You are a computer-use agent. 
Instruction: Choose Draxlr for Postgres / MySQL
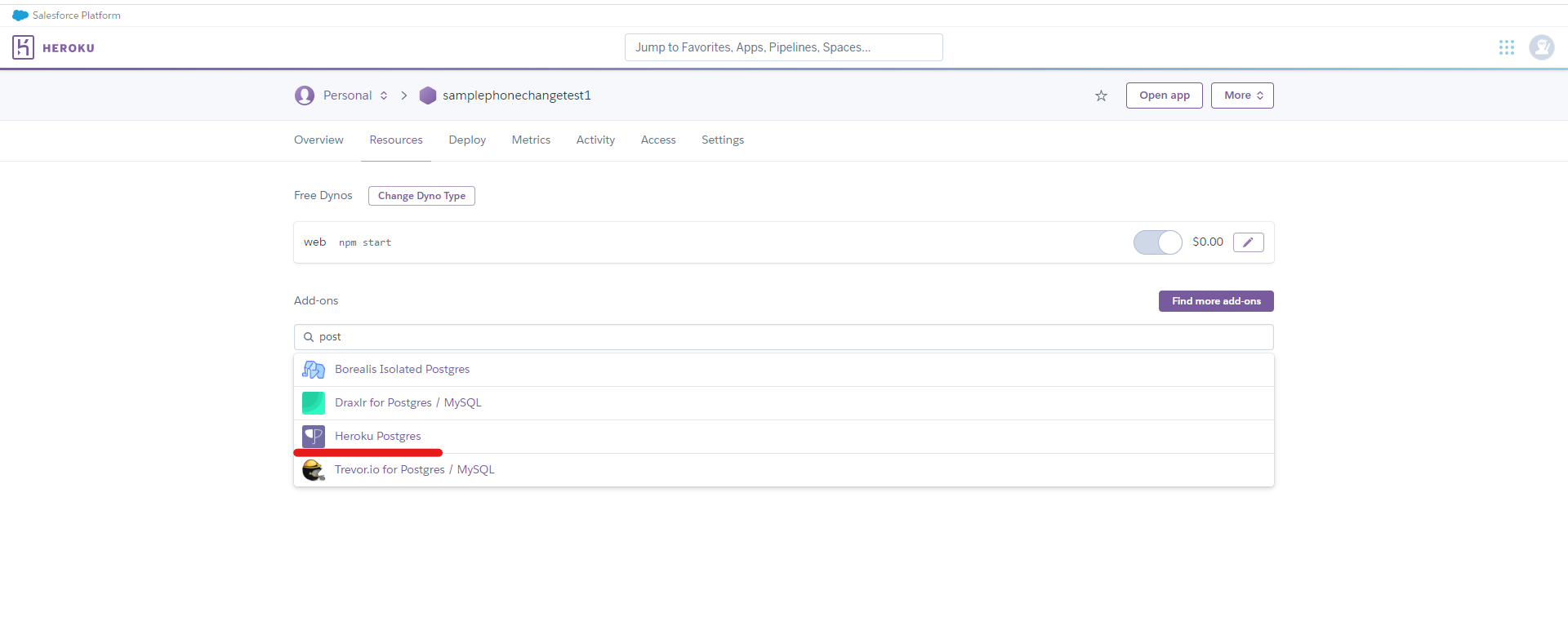click(x=784, y=403)
